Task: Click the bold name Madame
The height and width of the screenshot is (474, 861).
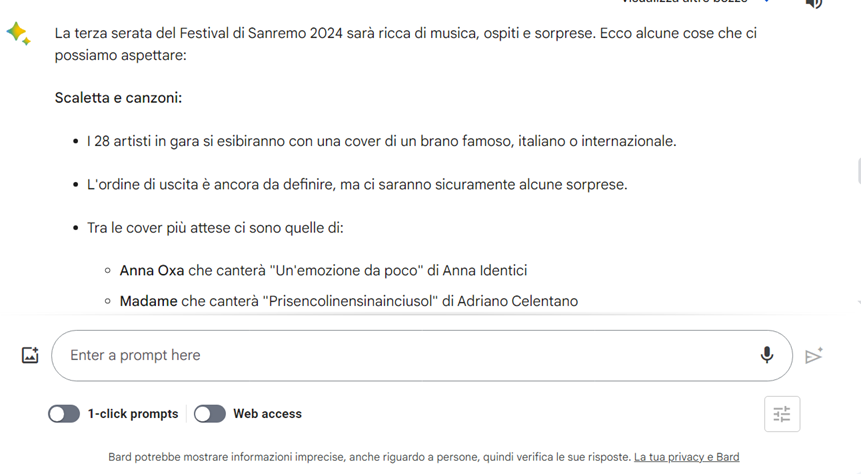Action: (148, 301)
